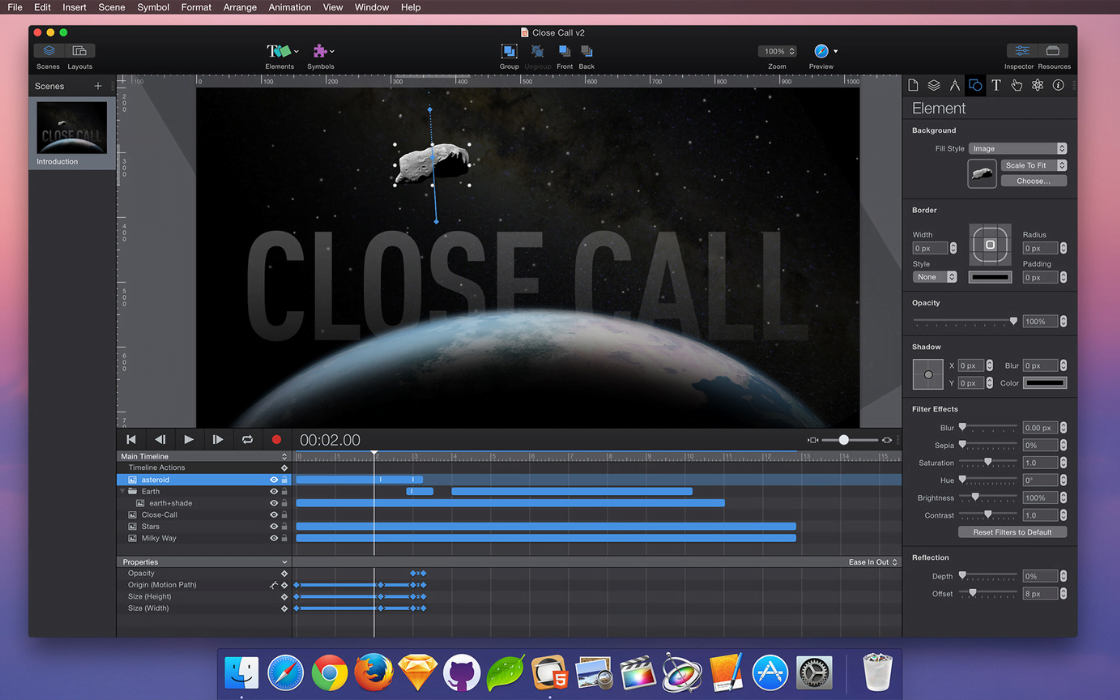Open the Physics atom inspector tab
The image size is (1120, 700).
[1037, 86]
